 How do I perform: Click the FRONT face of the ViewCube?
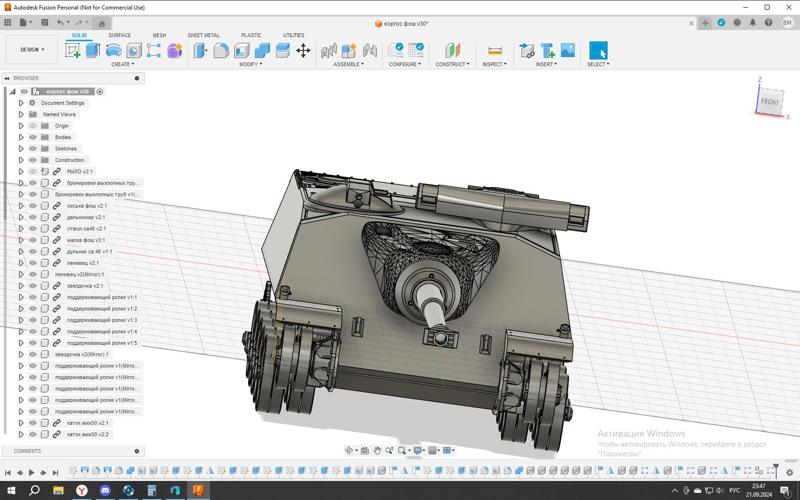point(770,101)
